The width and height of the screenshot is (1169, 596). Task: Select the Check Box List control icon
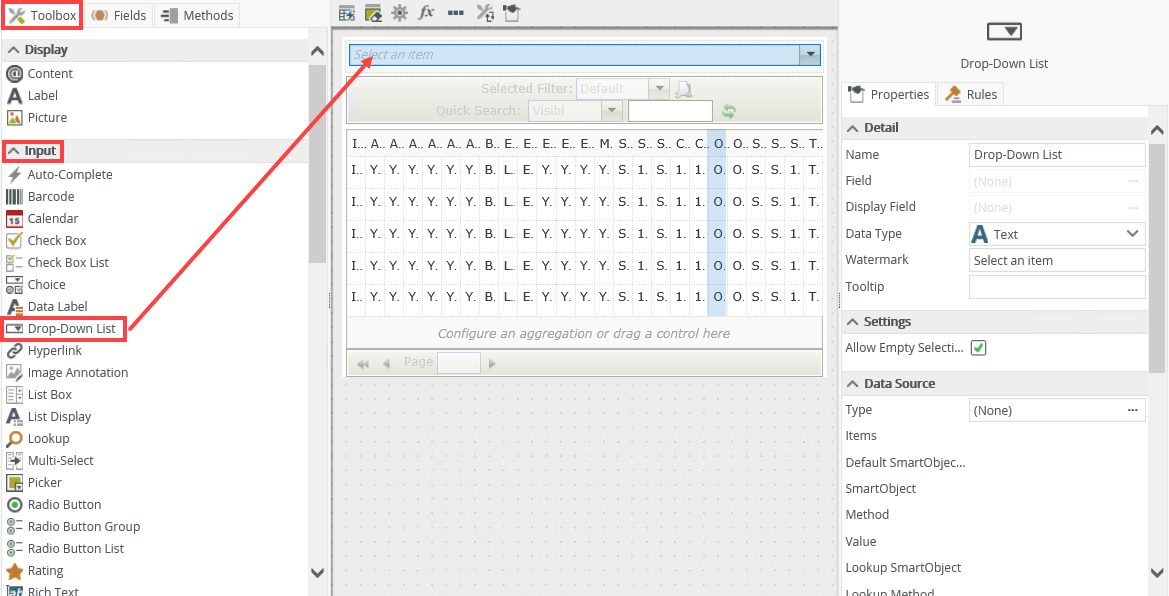pyautogui.click(x=14, y=263)
